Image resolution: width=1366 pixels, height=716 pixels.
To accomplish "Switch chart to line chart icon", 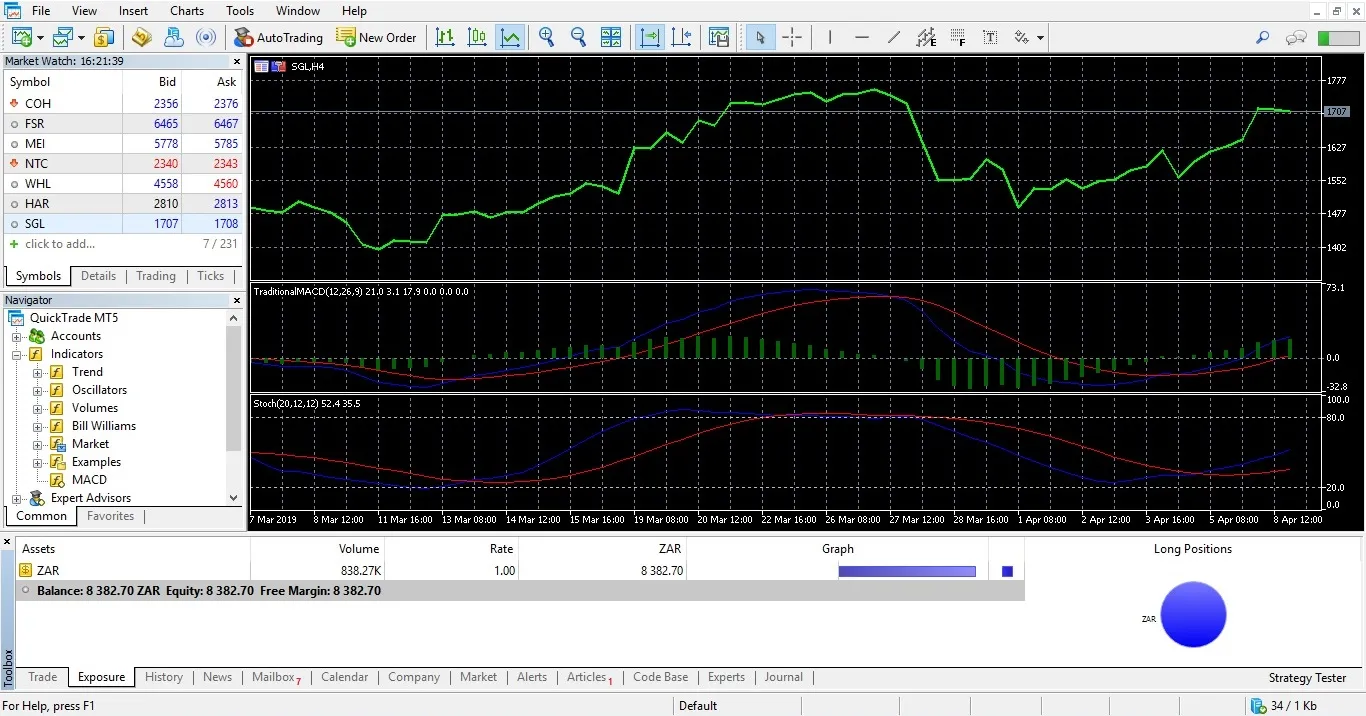I will pos(511,37).
